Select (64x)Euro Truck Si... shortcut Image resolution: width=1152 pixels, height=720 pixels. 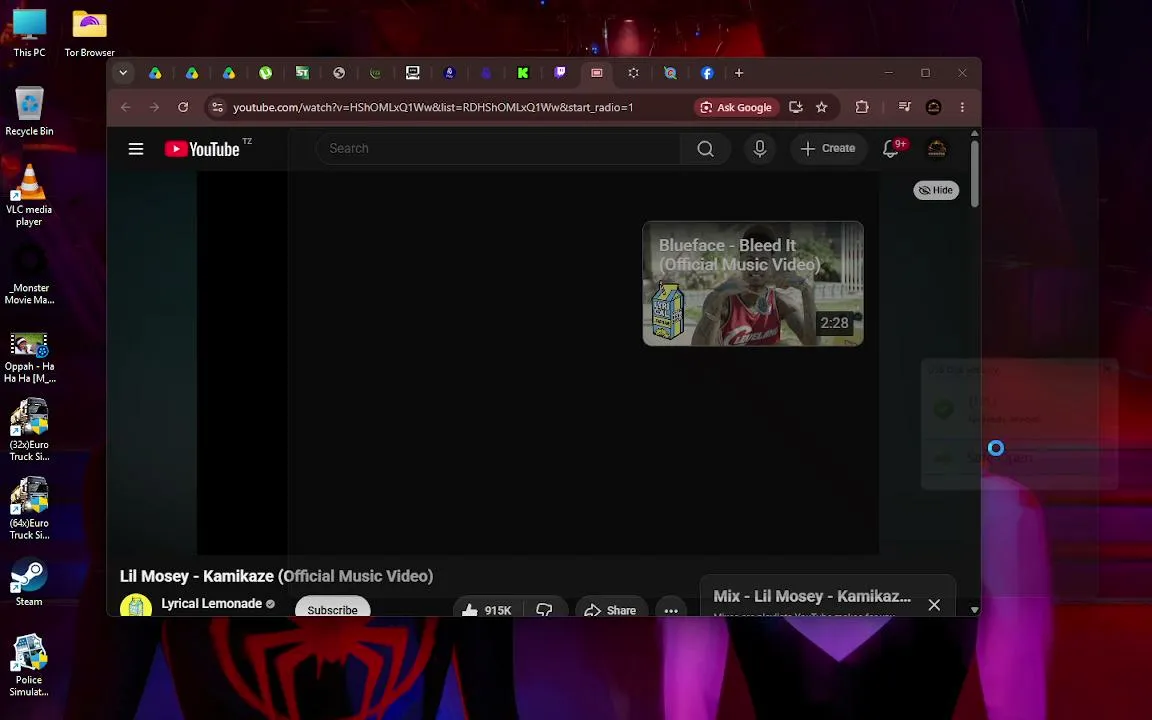pyautogui.click(x=29, y=508)
